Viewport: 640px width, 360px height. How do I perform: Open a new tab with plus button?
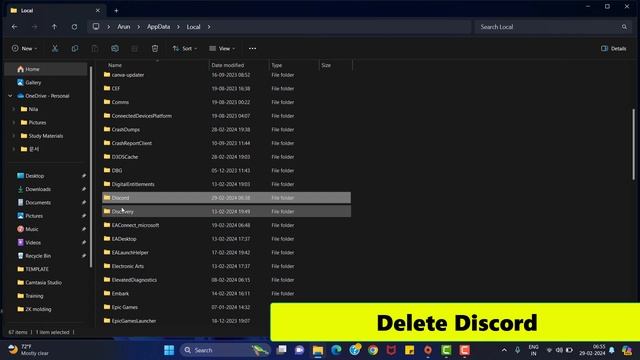point(116,11)
